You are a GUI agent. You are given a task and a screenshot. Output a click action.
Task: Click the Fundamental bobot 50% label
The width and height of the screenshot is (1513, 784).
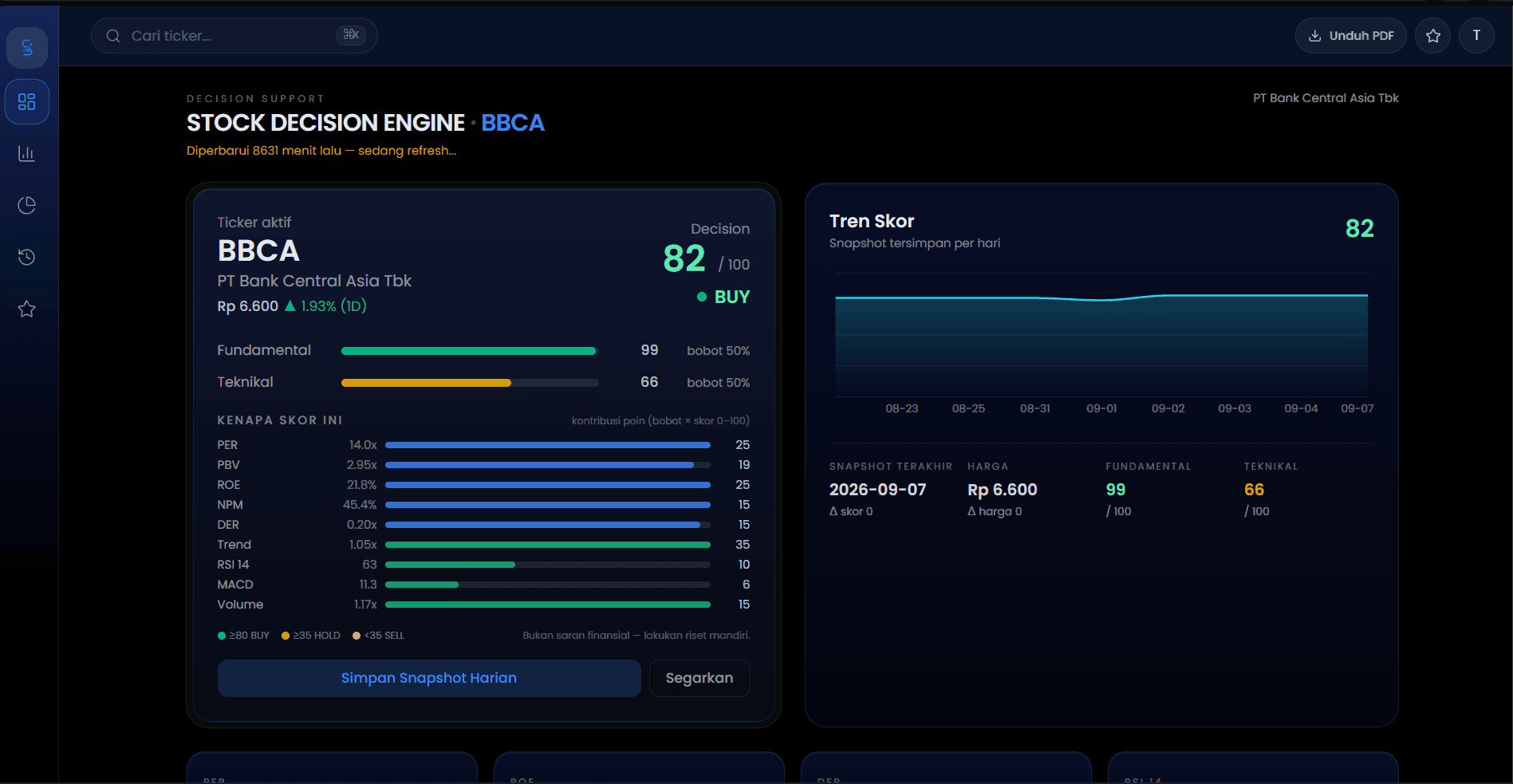tap(719, 351)
